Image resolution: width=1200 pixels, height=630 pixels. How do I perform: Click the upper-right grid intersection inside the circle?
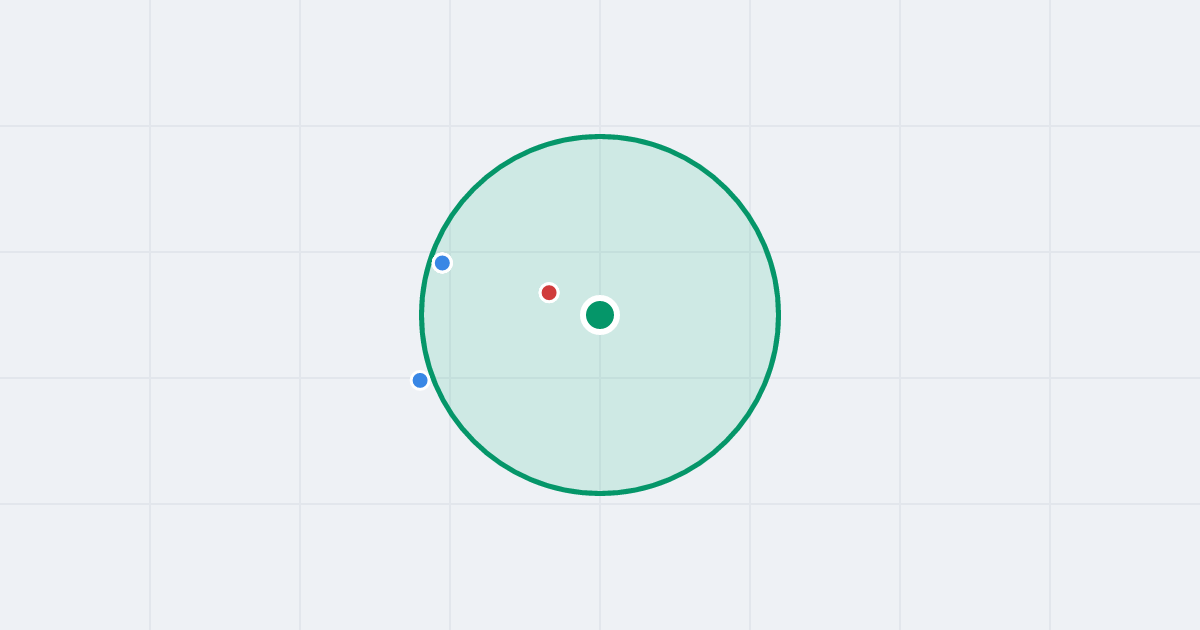pos(750,252)
